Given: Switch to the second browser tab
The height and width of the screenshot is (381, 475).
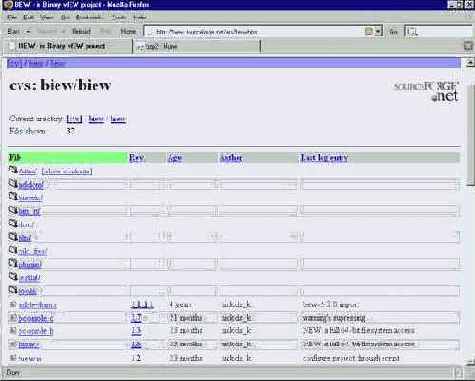Looking at the screenshot, I should [x=196, y=46].
